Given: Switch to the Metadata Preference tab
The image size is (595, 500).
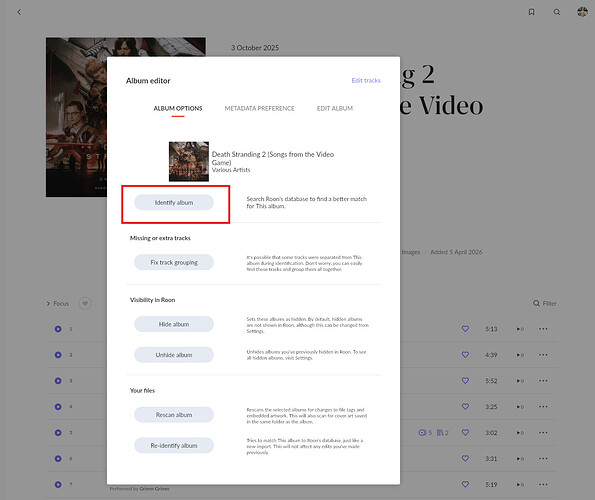Looking at the screenshot, I should [260, 108].
